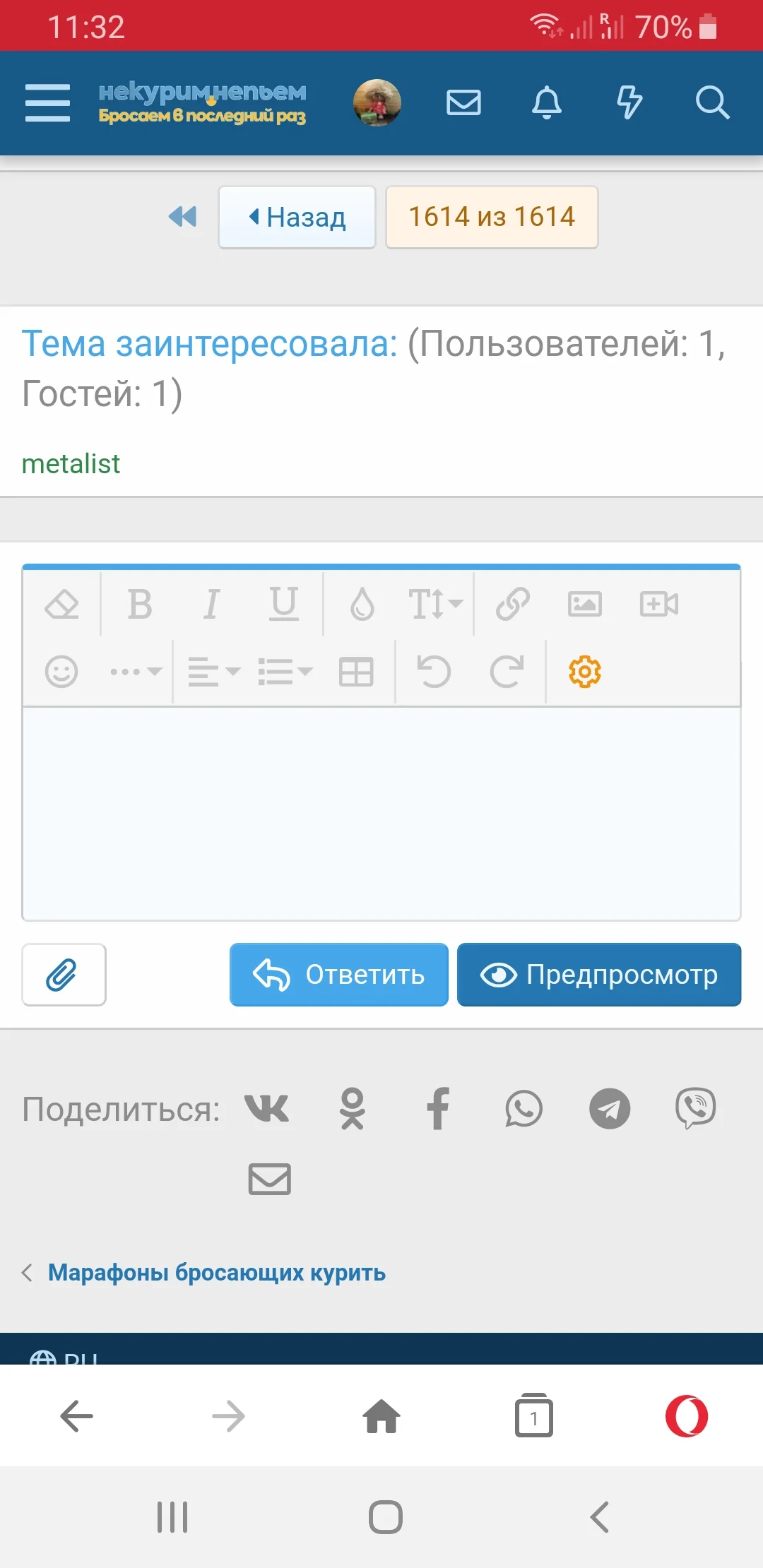Expand the text alignment dropdown
Screen dimensions: 763x1568
point(213,671)
